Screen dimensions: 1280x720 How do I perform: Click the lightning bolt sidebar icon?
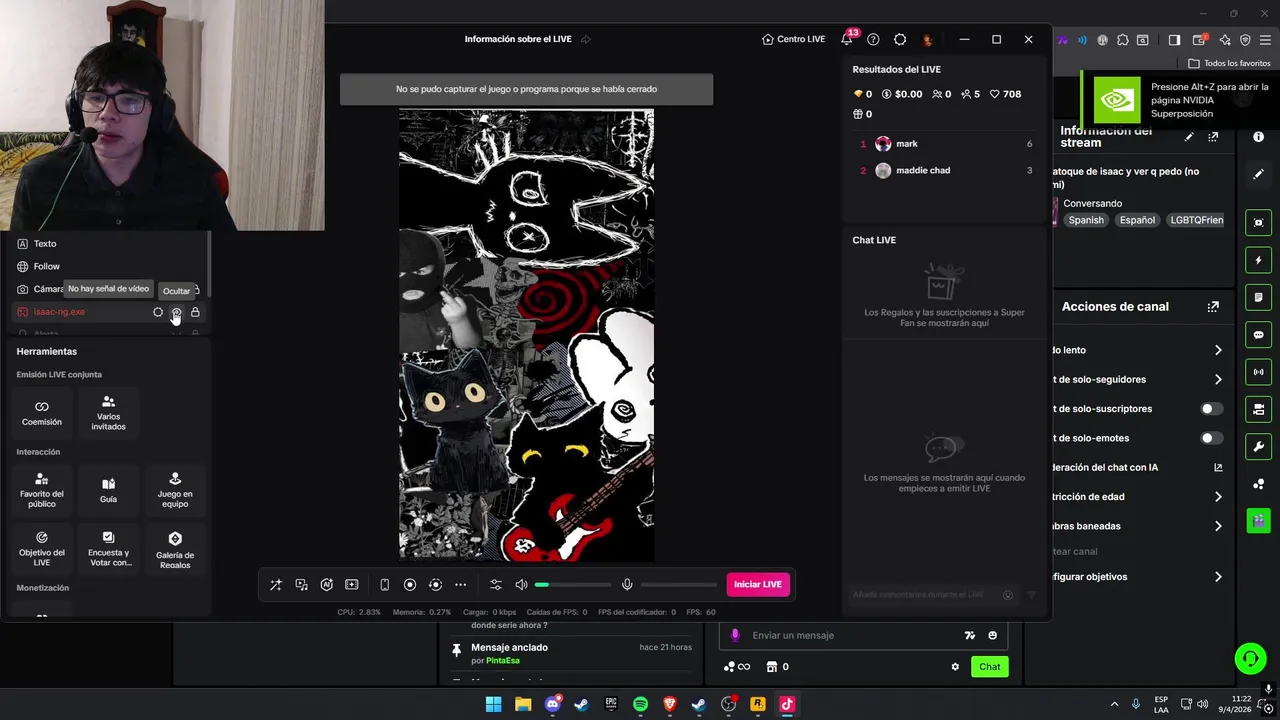pyautogui.click(x=1259, y=260)
